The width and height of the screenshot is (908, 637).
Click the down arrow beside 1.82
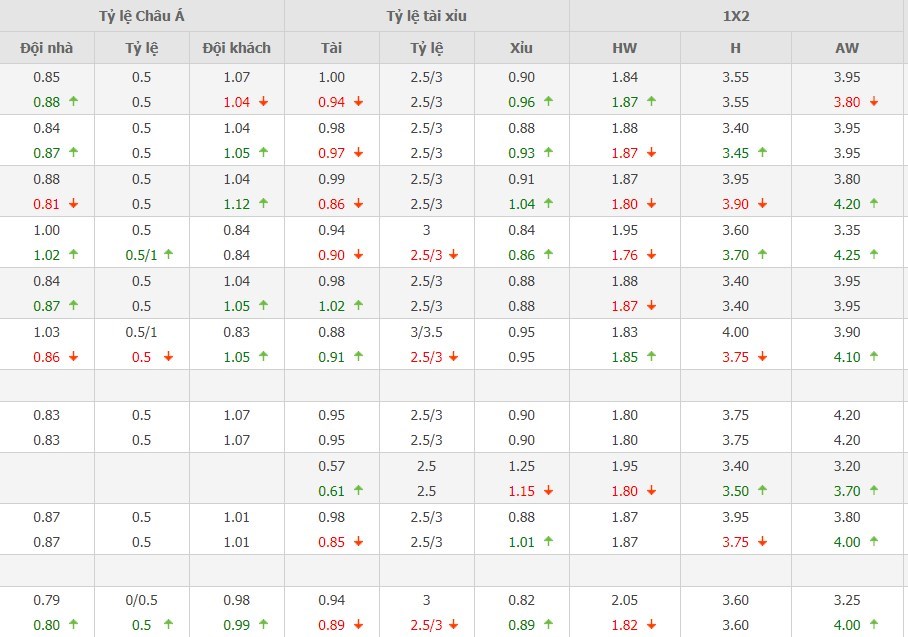(x=651, y=625)
